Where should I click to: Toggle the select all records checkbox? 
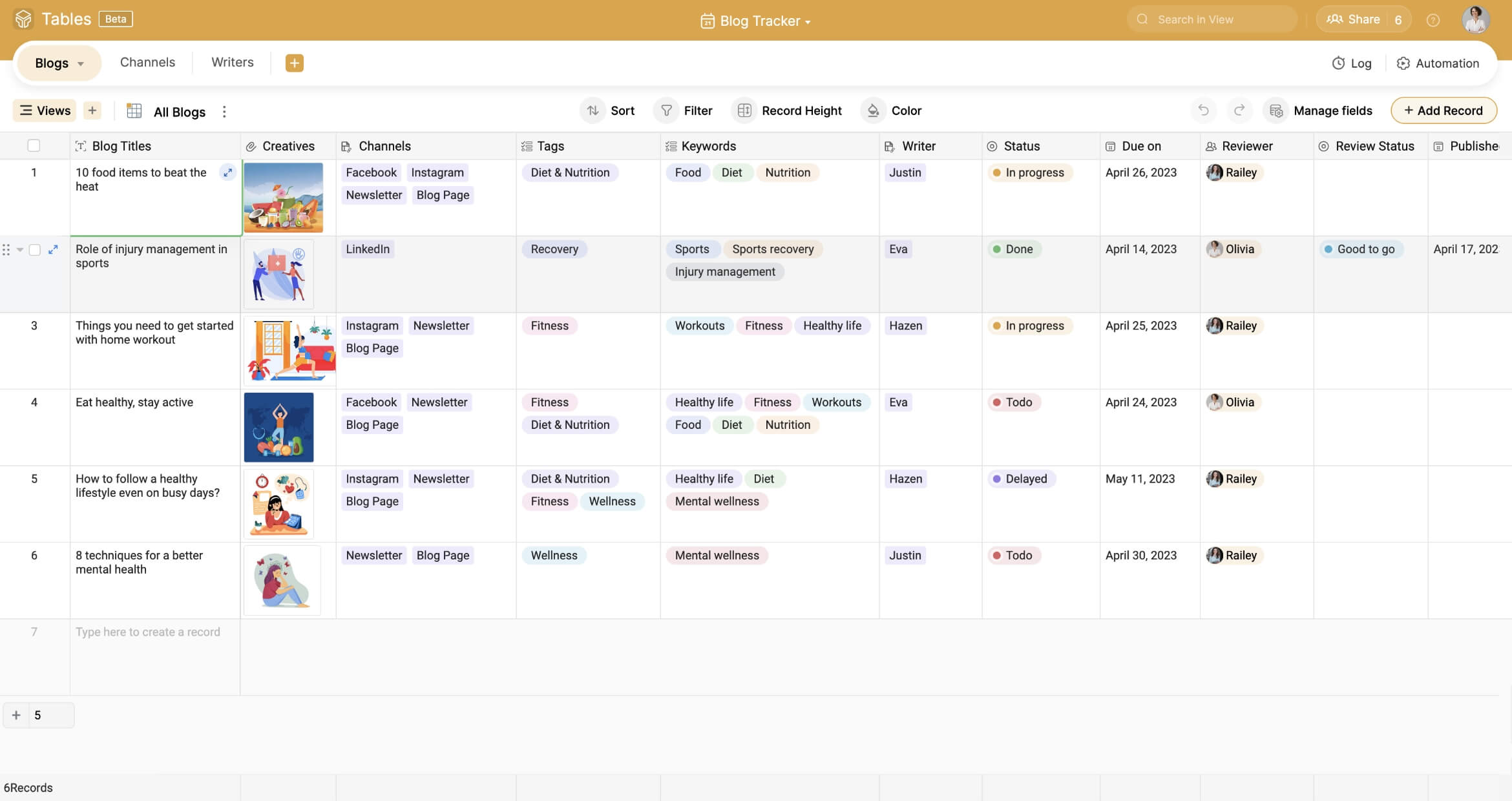click(34, 146)
